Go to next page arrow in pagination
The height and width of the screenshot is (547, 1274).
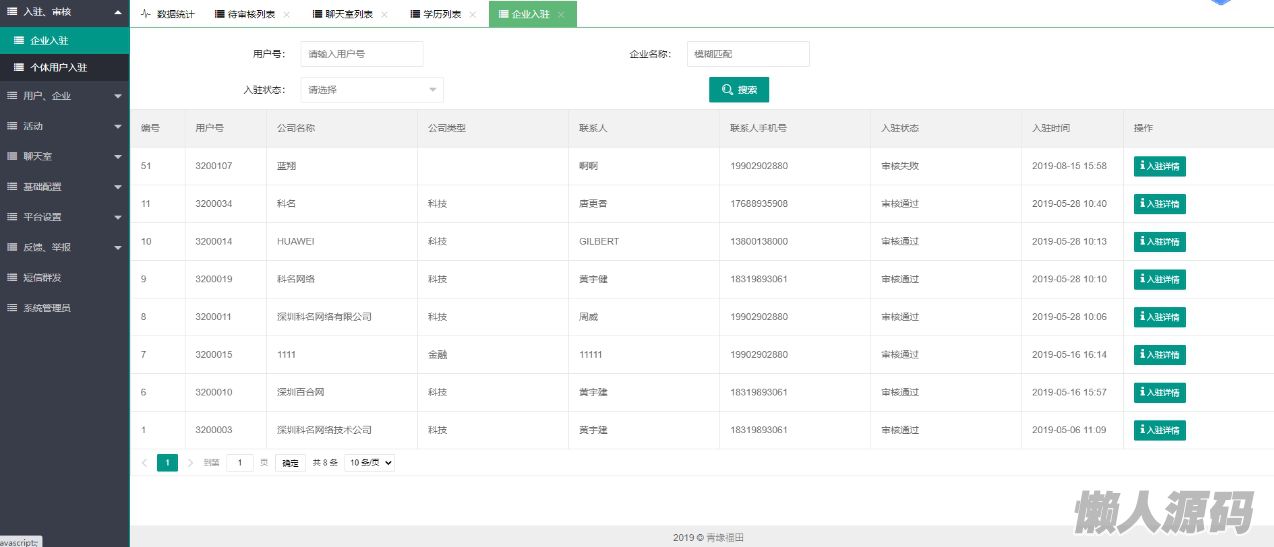tap(190, 463)
